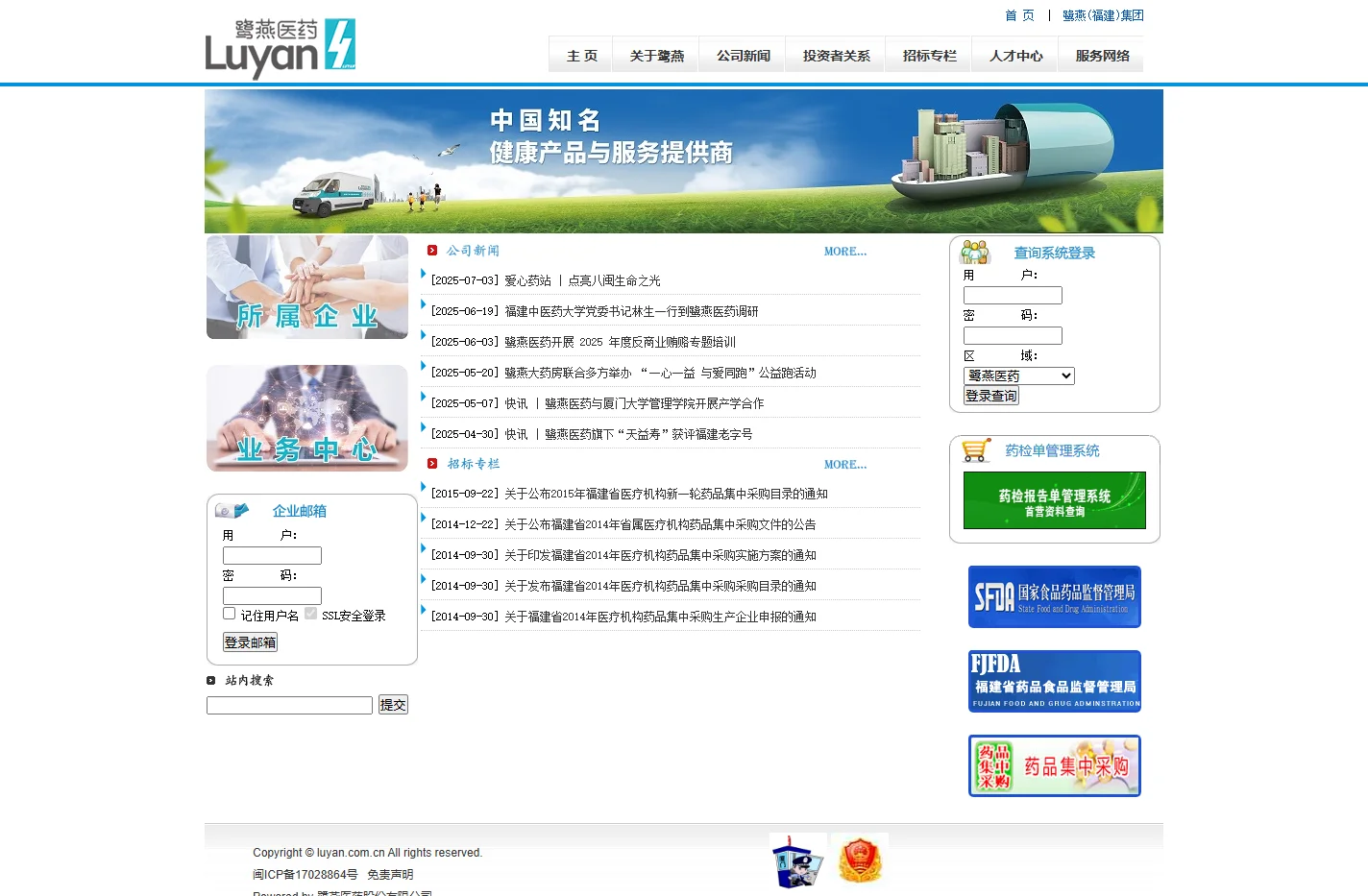Image resolution: width=1368 pixels, height=896 pixels.
Task: Click the 登录查询 button
Action: 991,396
